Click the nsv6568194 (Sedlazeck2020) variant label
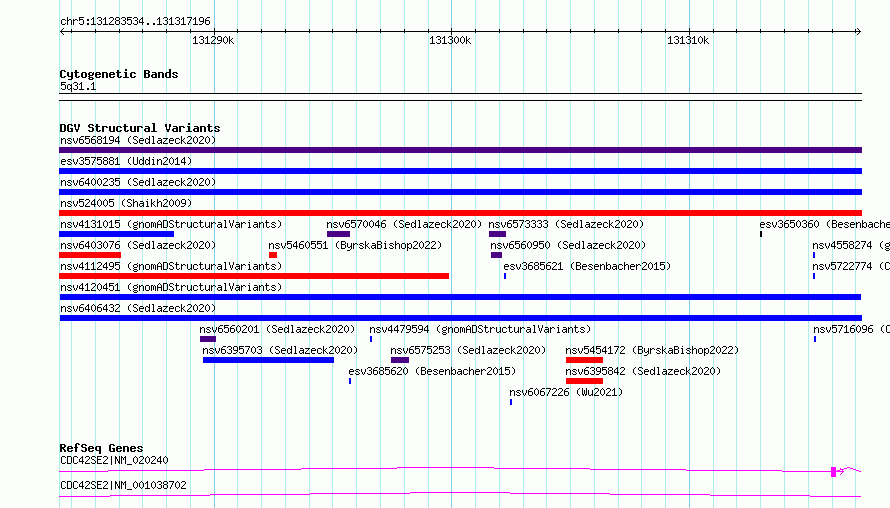The height and width of the screenshot is (508, 890). [138, 140]
